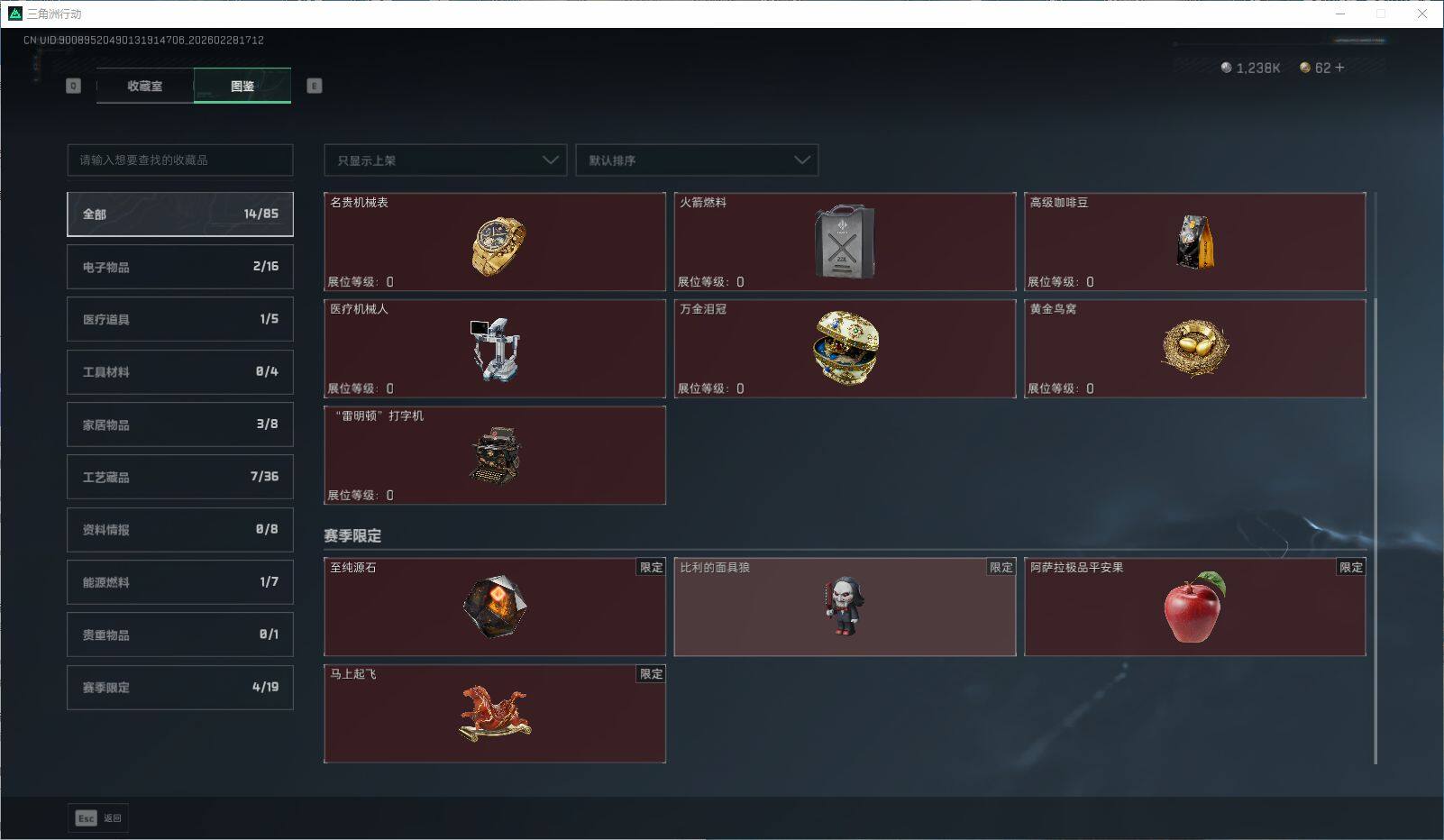Expand the 只显示上架 filter dropdown
The height and width of the screenshot is (840, 1444).
[445, 160]
